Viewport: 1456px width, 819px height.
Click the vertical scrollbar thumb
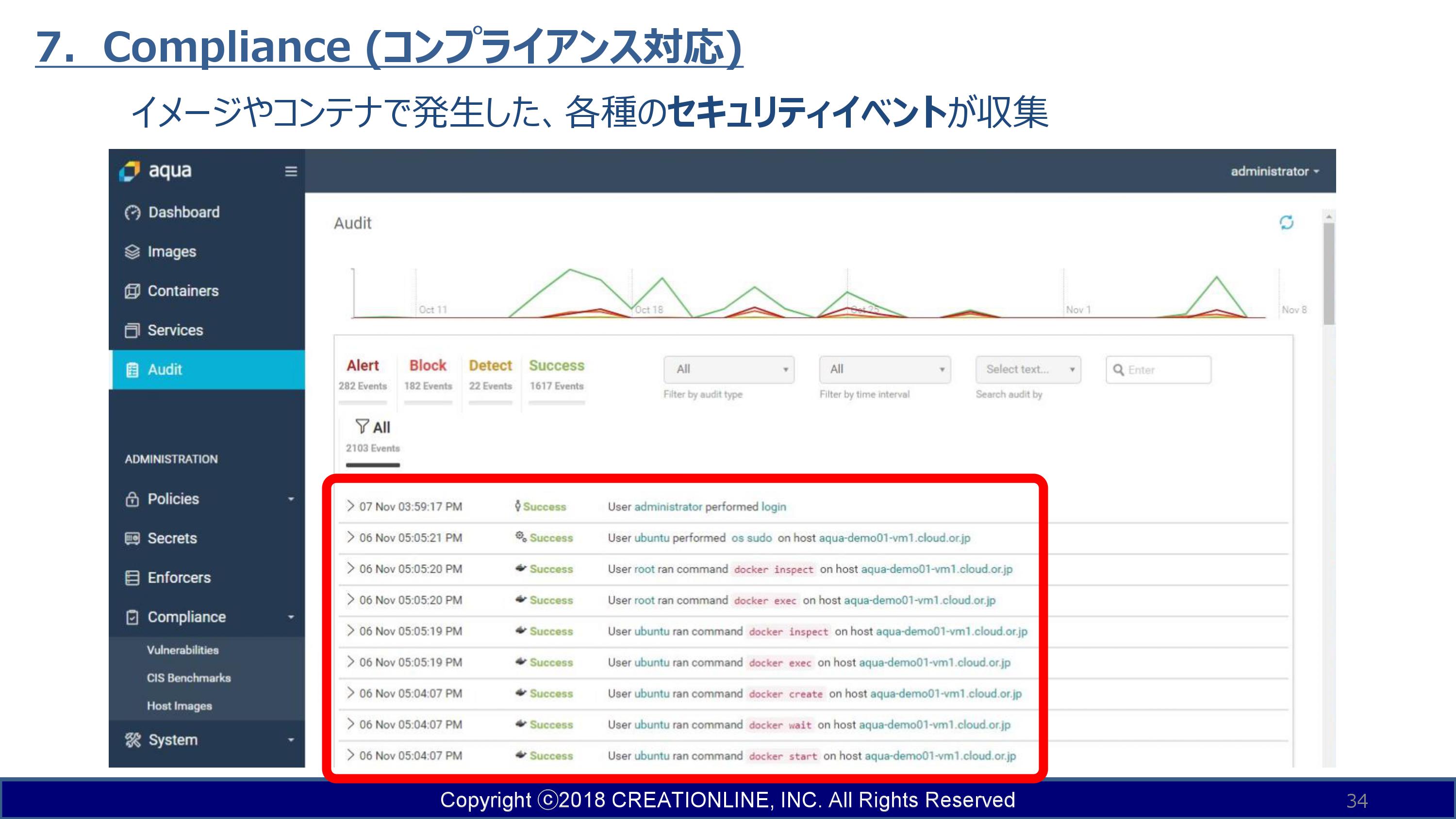[x=1329, y=274]
